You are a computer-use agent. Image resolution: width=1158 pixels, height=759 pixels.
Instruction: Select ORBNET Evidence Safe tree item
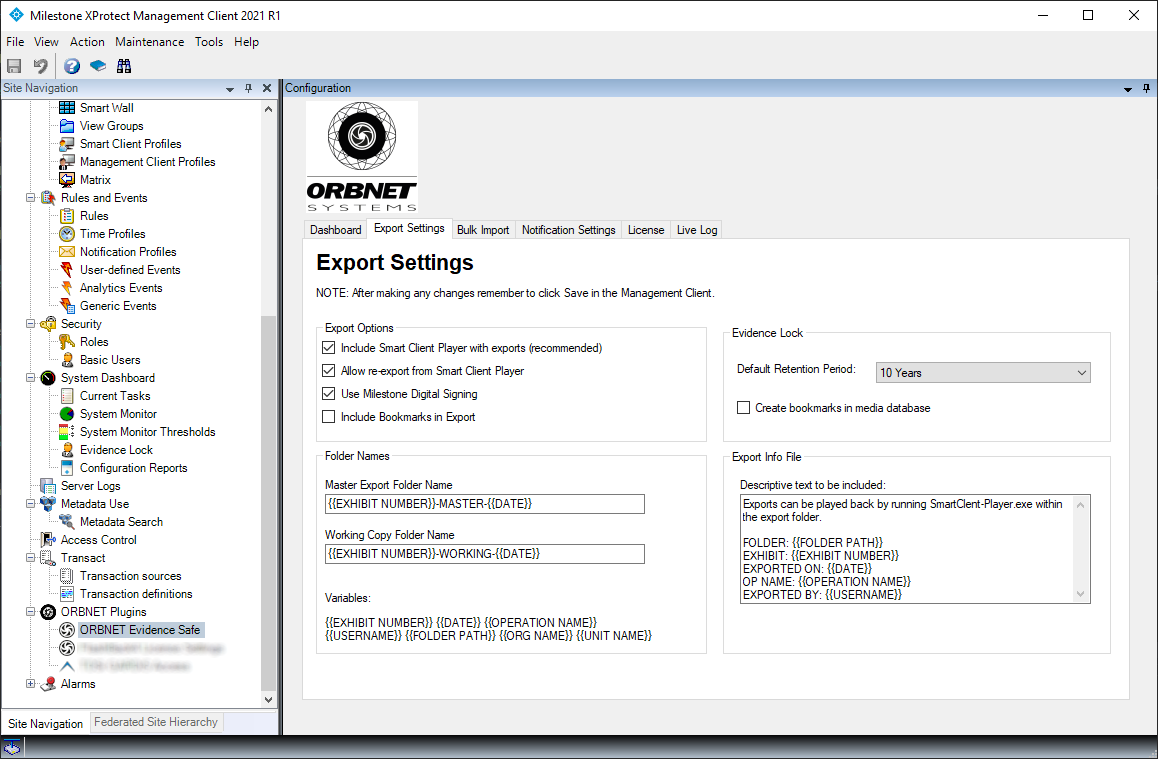pyautogui.click(x=140, y=630)
